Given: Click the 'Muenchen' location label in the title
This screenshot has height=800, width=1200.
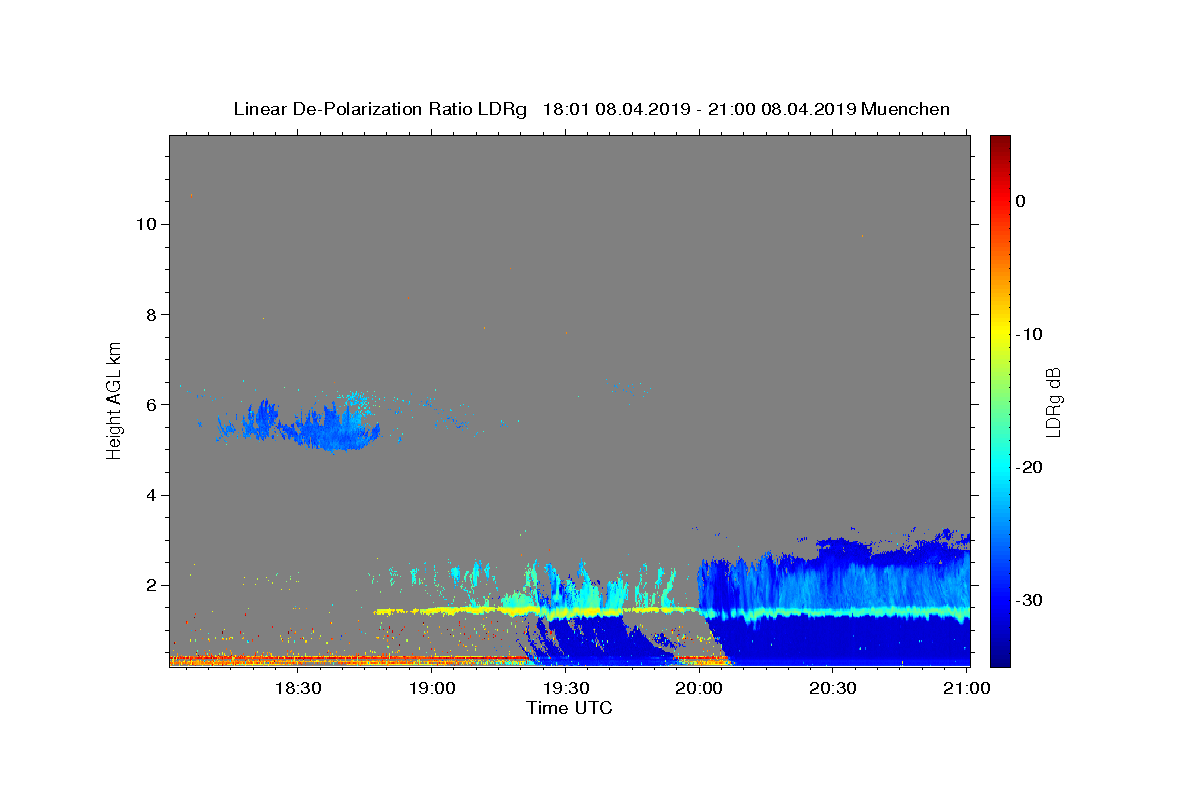Looking at the screenshot, I should point(905,109).
